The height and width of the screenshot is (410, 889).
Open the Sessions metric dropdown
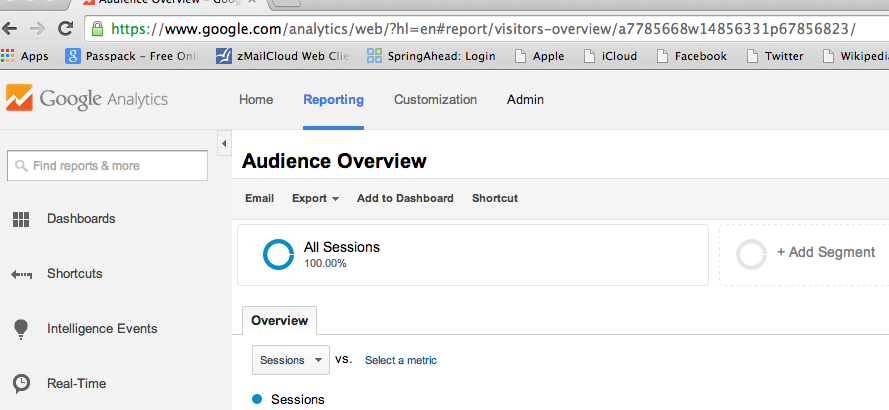[x=291, y=360]
